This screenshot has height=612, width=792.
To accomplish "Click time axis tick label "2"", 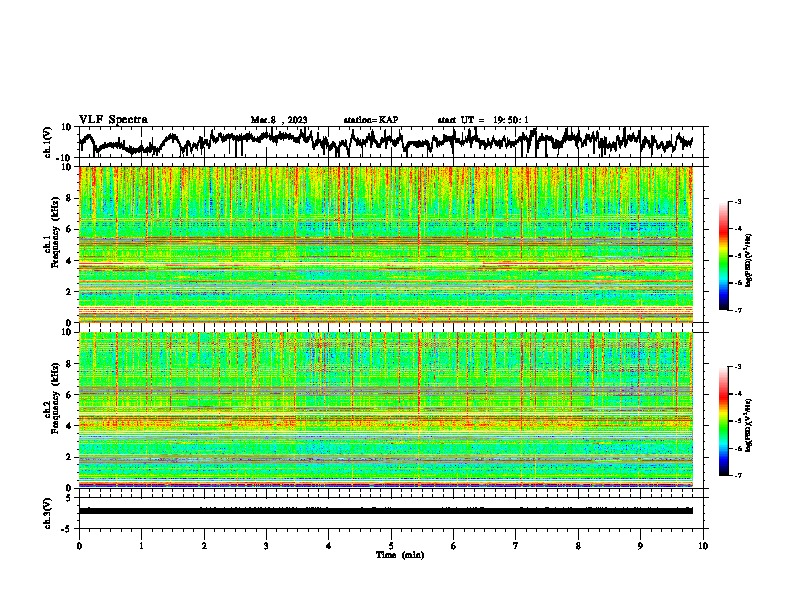I will click(x=204, y=546).
